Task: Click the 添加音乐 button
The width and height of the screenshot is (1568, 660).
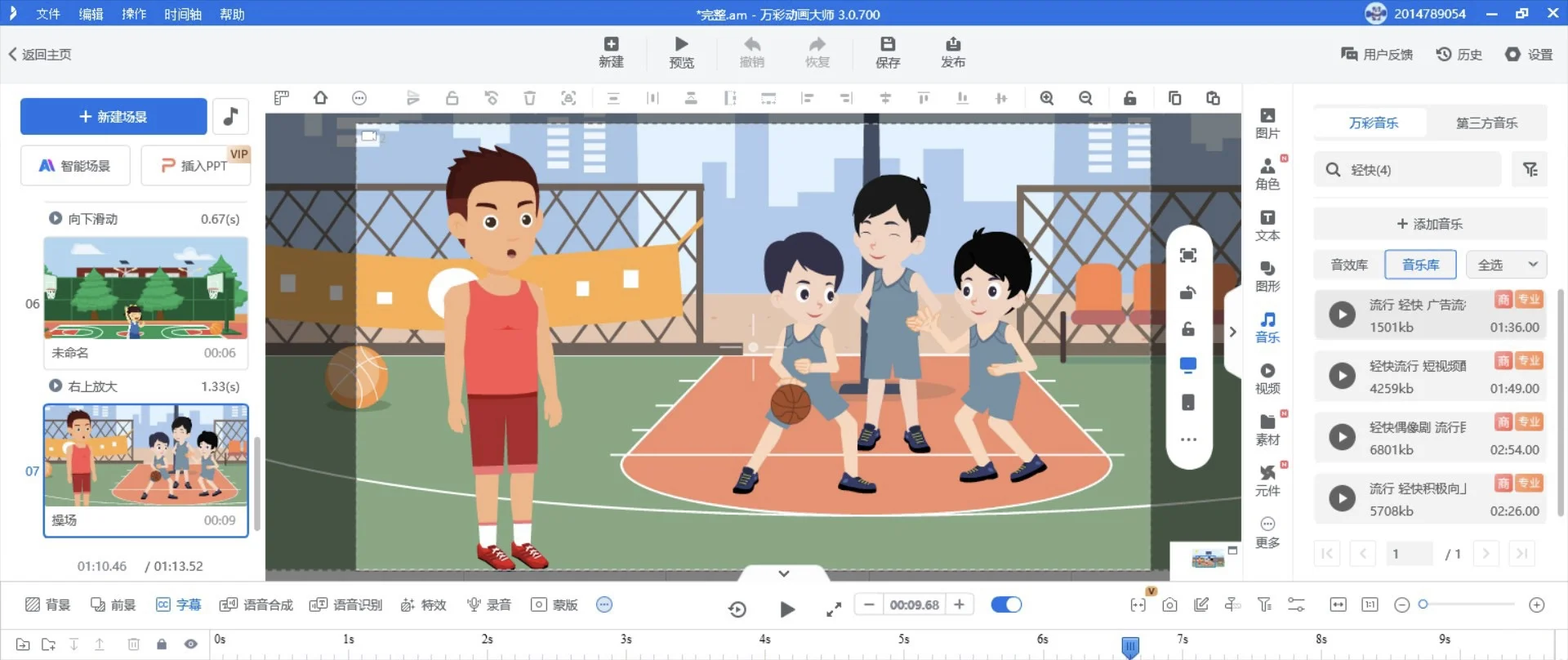Action: pos(1430,224)
